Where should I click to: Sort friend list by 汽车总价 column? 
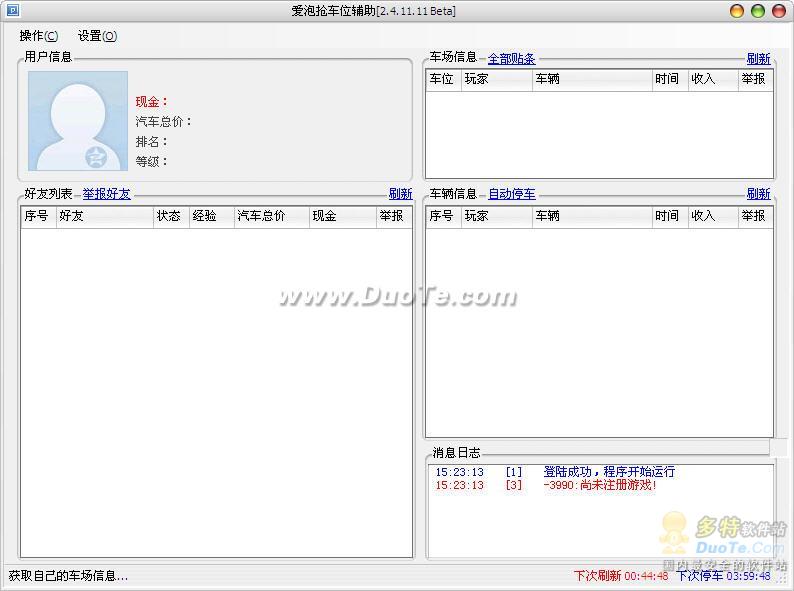pos(271,217)
